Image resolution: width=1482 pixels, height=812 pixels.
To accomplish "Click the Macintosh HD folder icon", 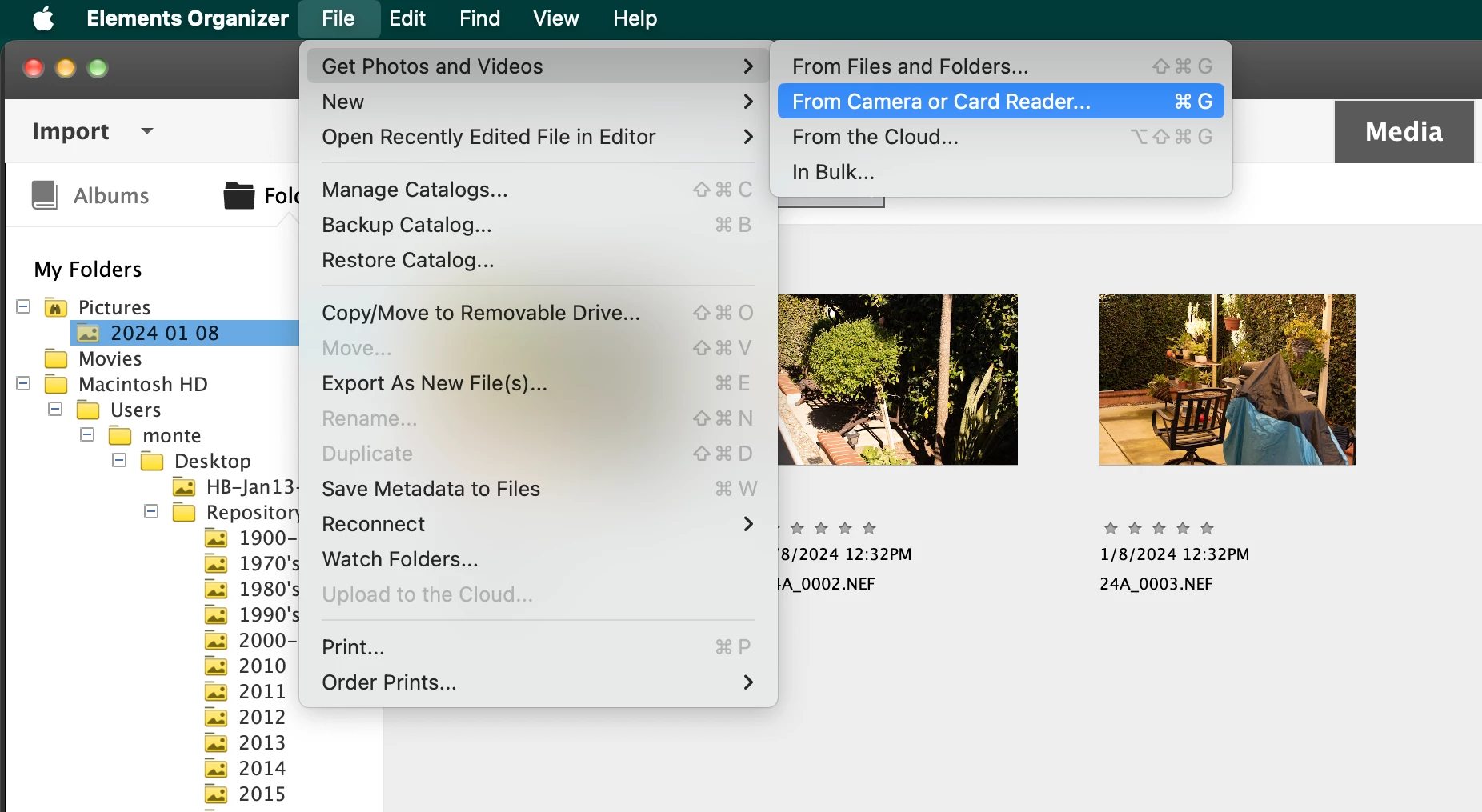I will [56, 384].
